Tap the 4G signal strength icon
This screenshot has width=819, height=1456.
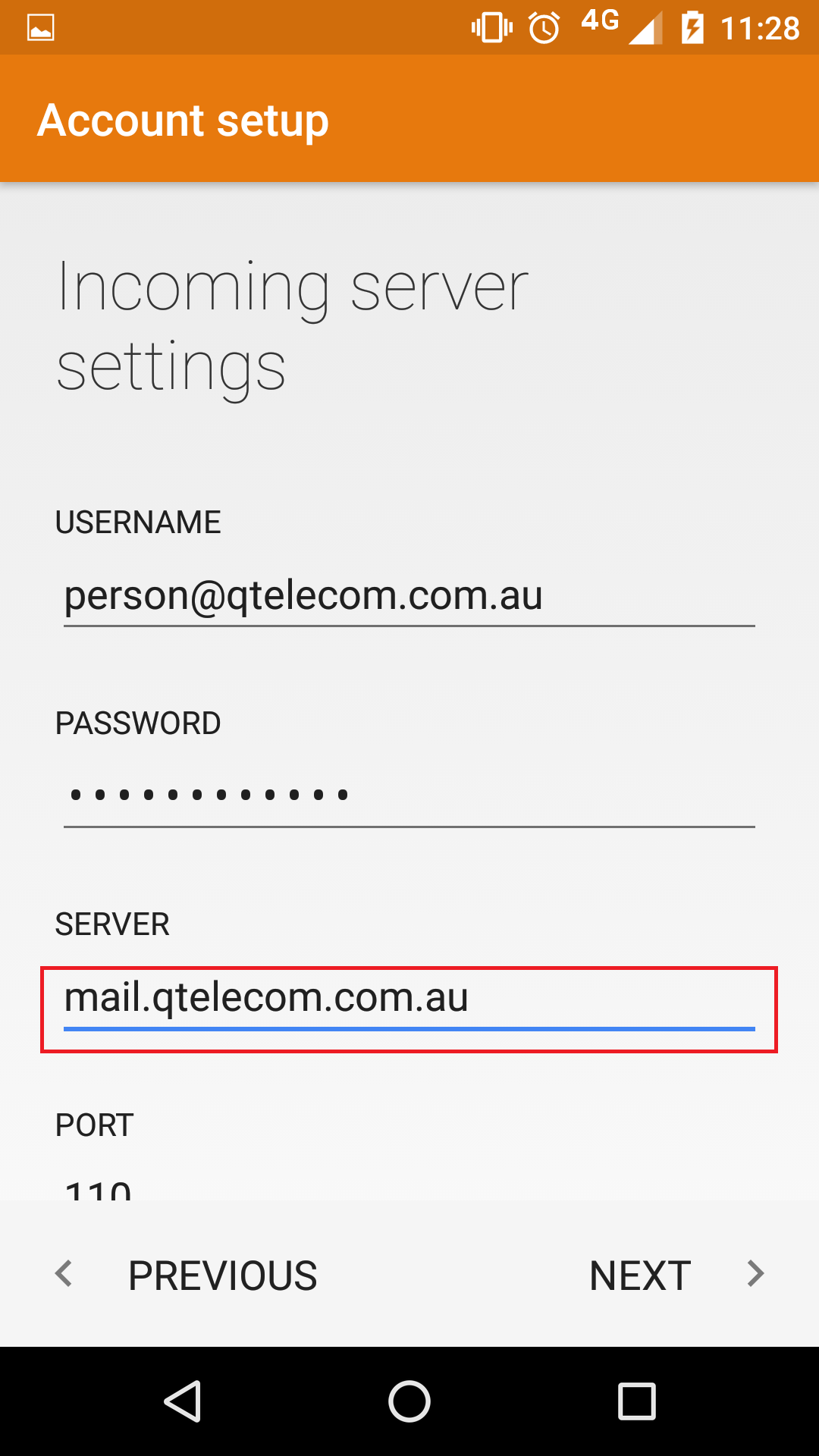click(x=621, y=28)
